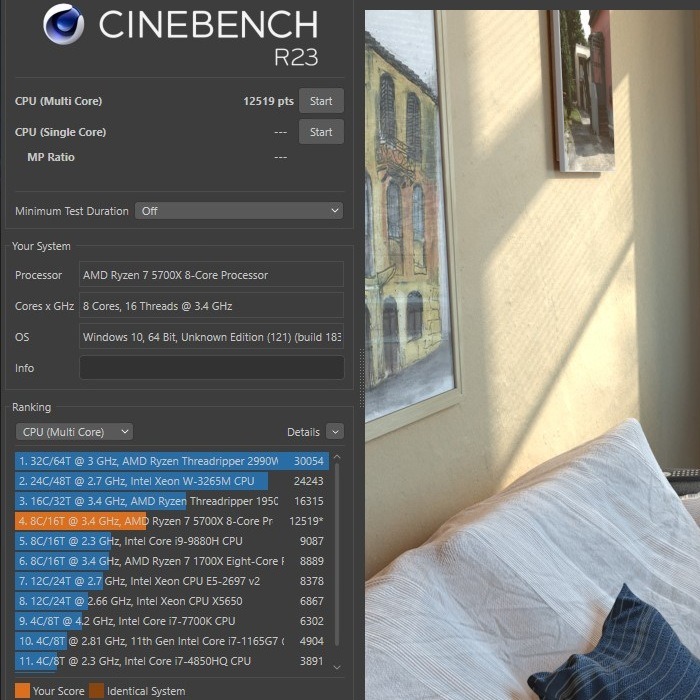Screen dimensions: 700x700
Task: Select the Threadripper 1950 ranking row
Action: click(x=172, y=501)
